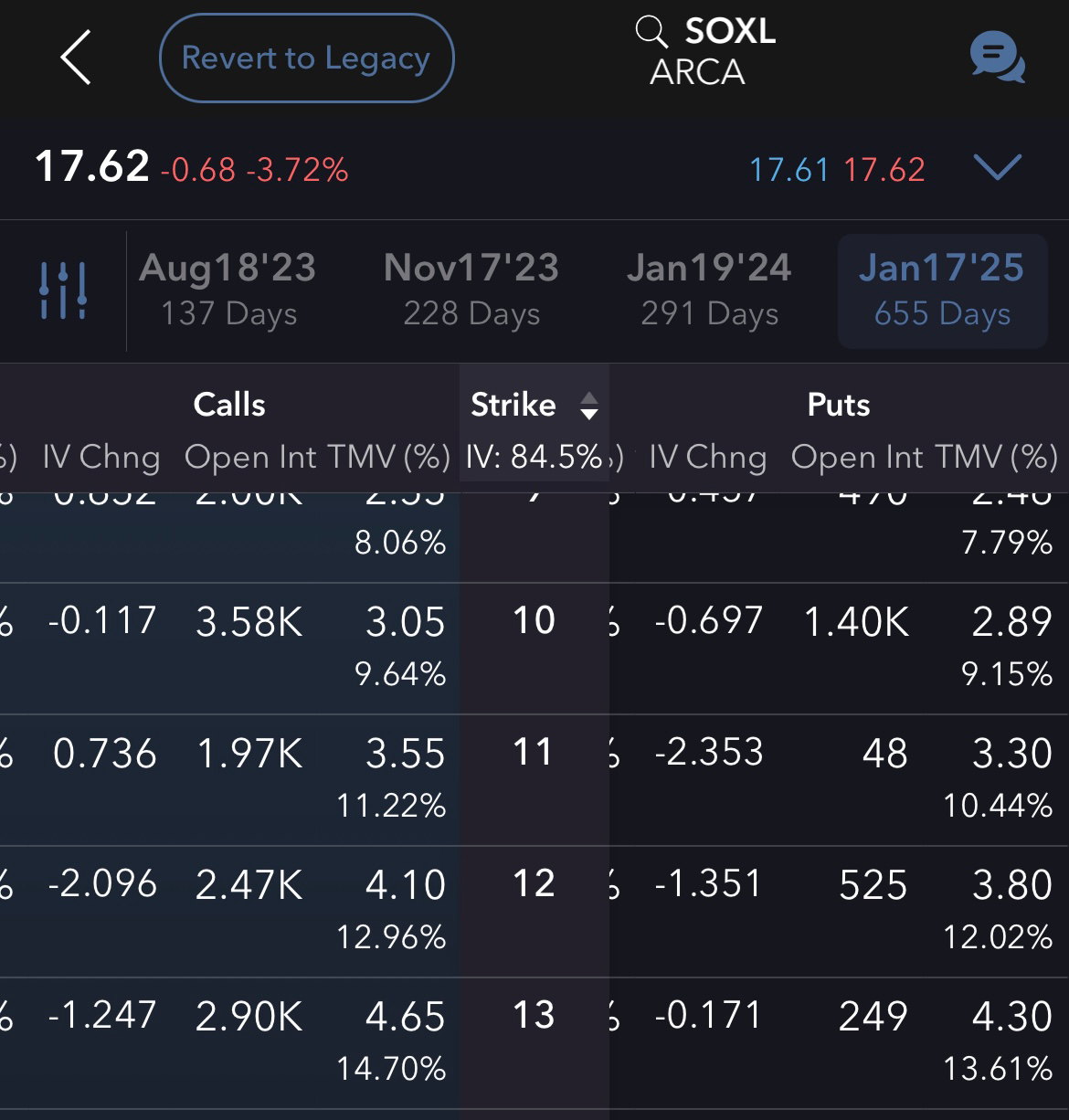
Task: Tap the search magnifier beside SOXL
Action: (651, 31)
